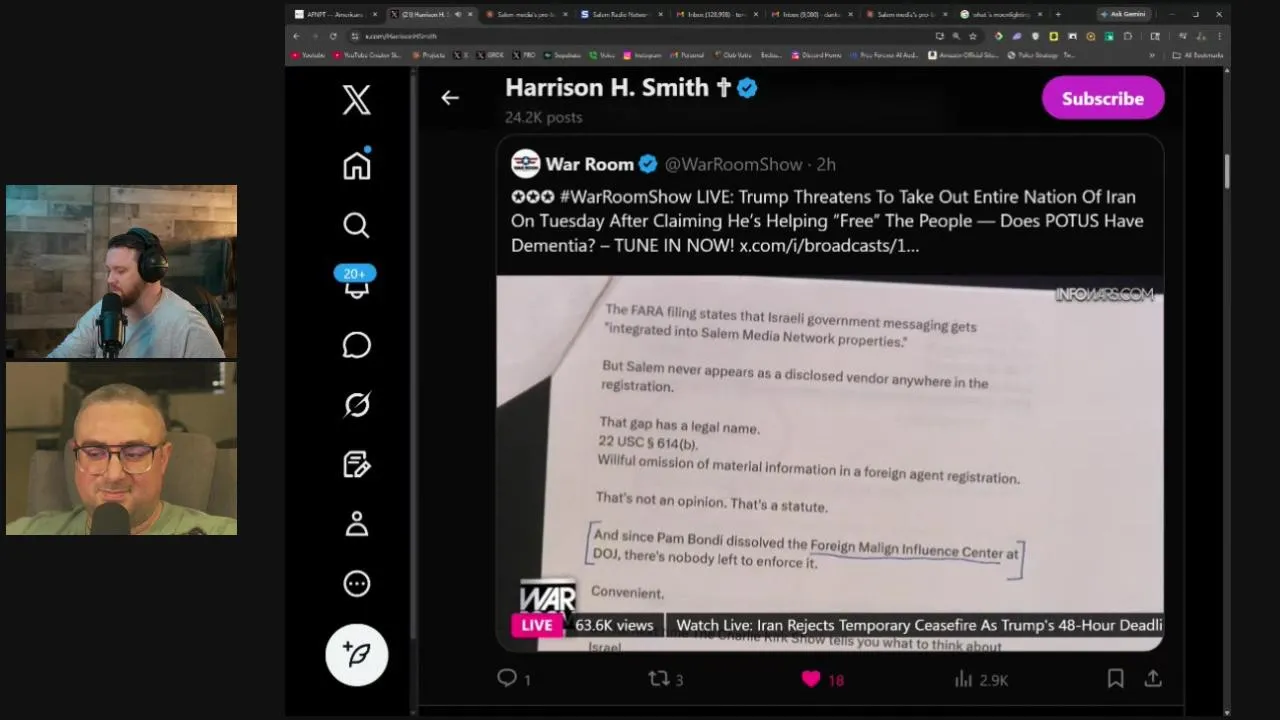Repost the War Room post
This screenshot has height=720, width=1280.
pyautogui.click(x=665, y=679)
